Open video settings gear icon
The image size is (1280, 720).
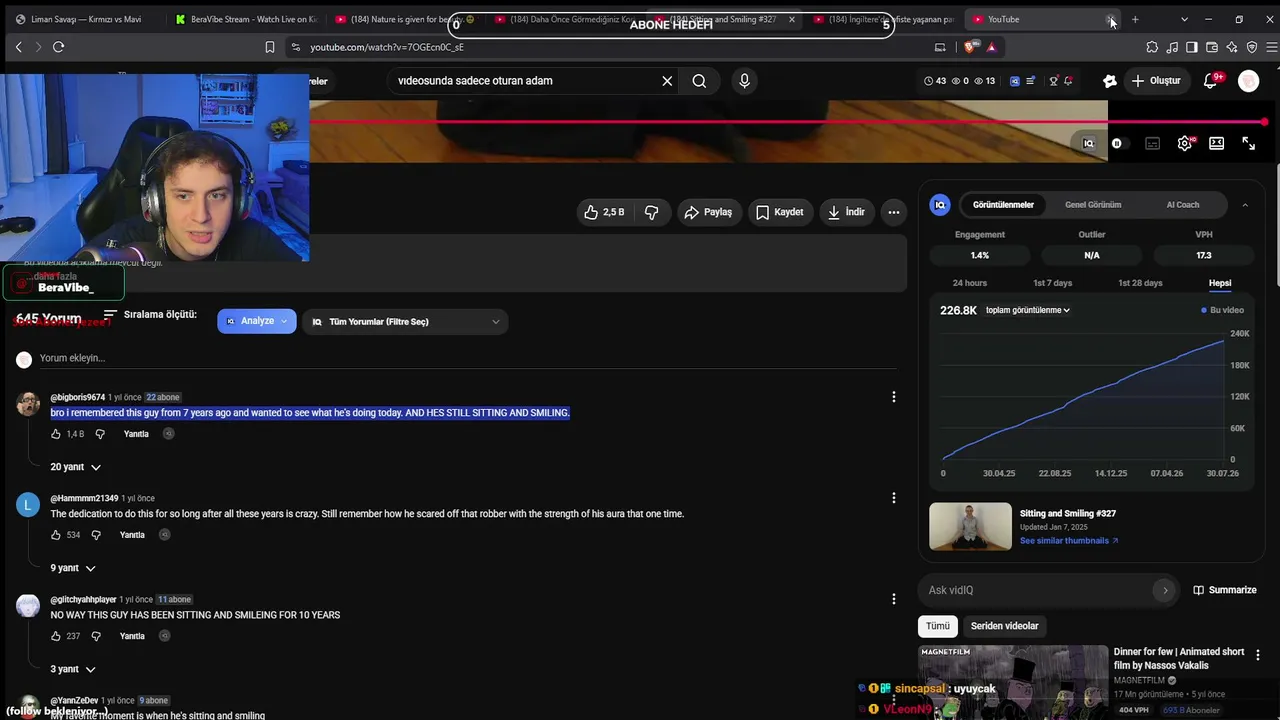point(1185,143)
